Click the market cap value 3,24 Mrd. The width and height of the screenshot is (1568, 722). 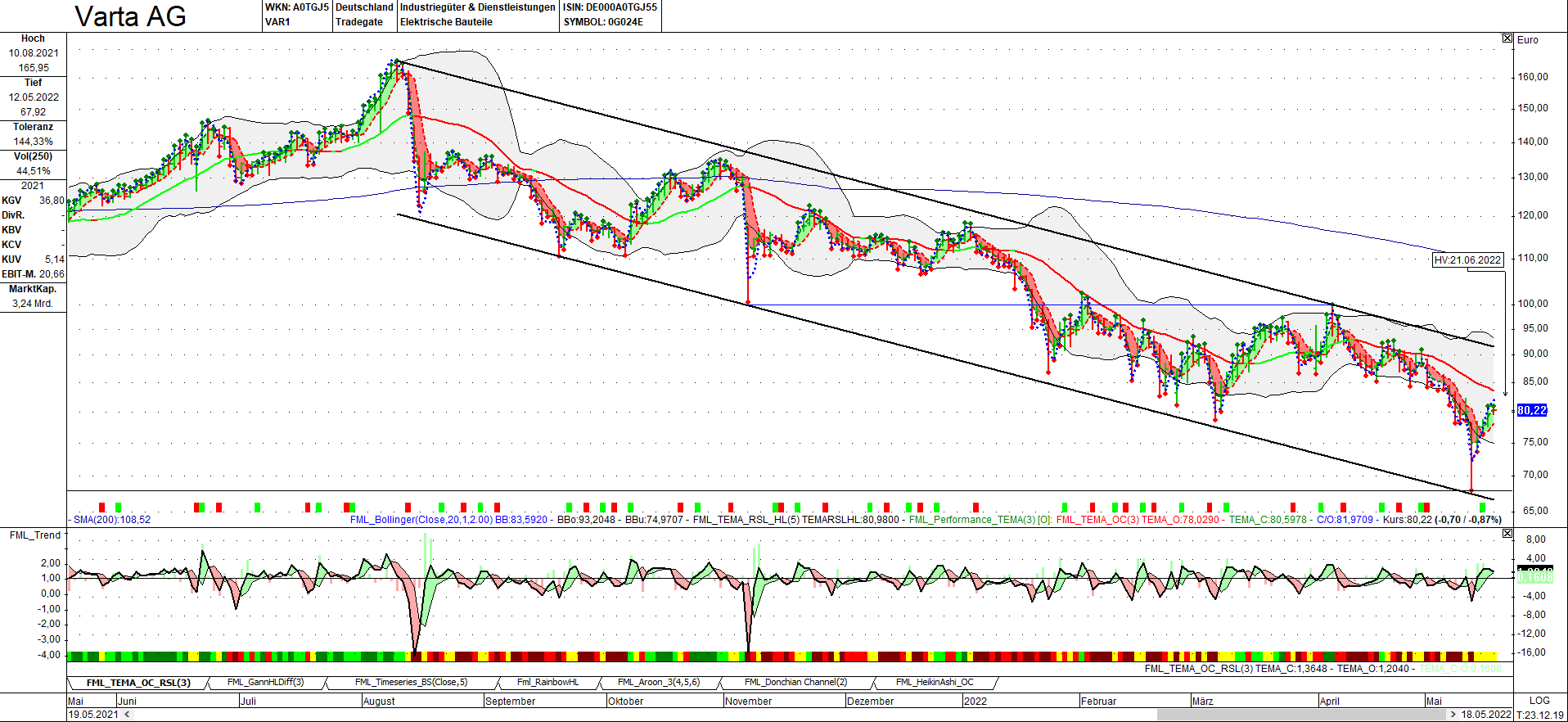(33, 304)
